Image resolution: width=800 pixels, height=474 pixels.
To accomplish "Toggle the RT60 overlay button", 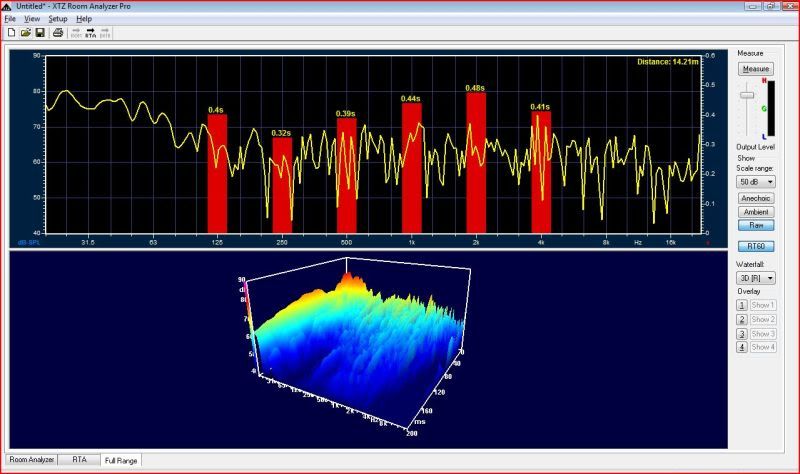I will [x=755, y=245].
